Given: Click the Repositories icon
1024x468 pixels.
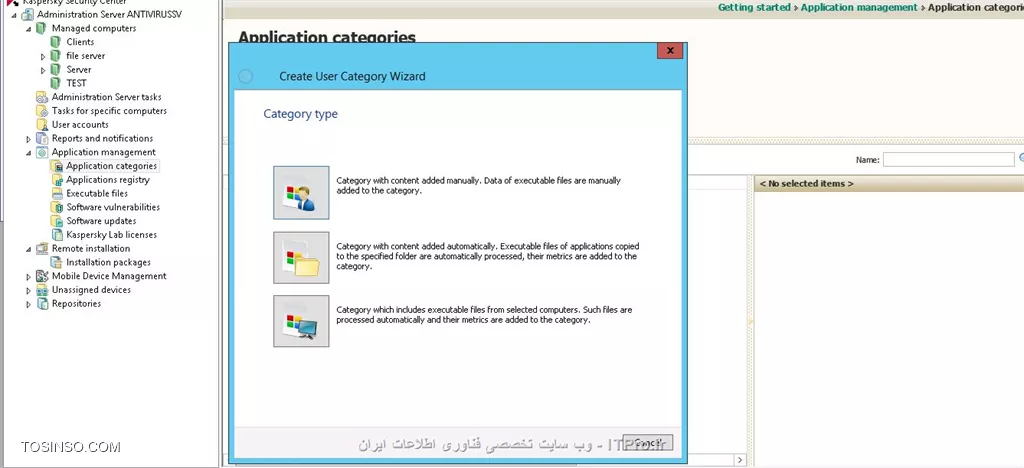Looking at the screenshot, I should point(42,303).
